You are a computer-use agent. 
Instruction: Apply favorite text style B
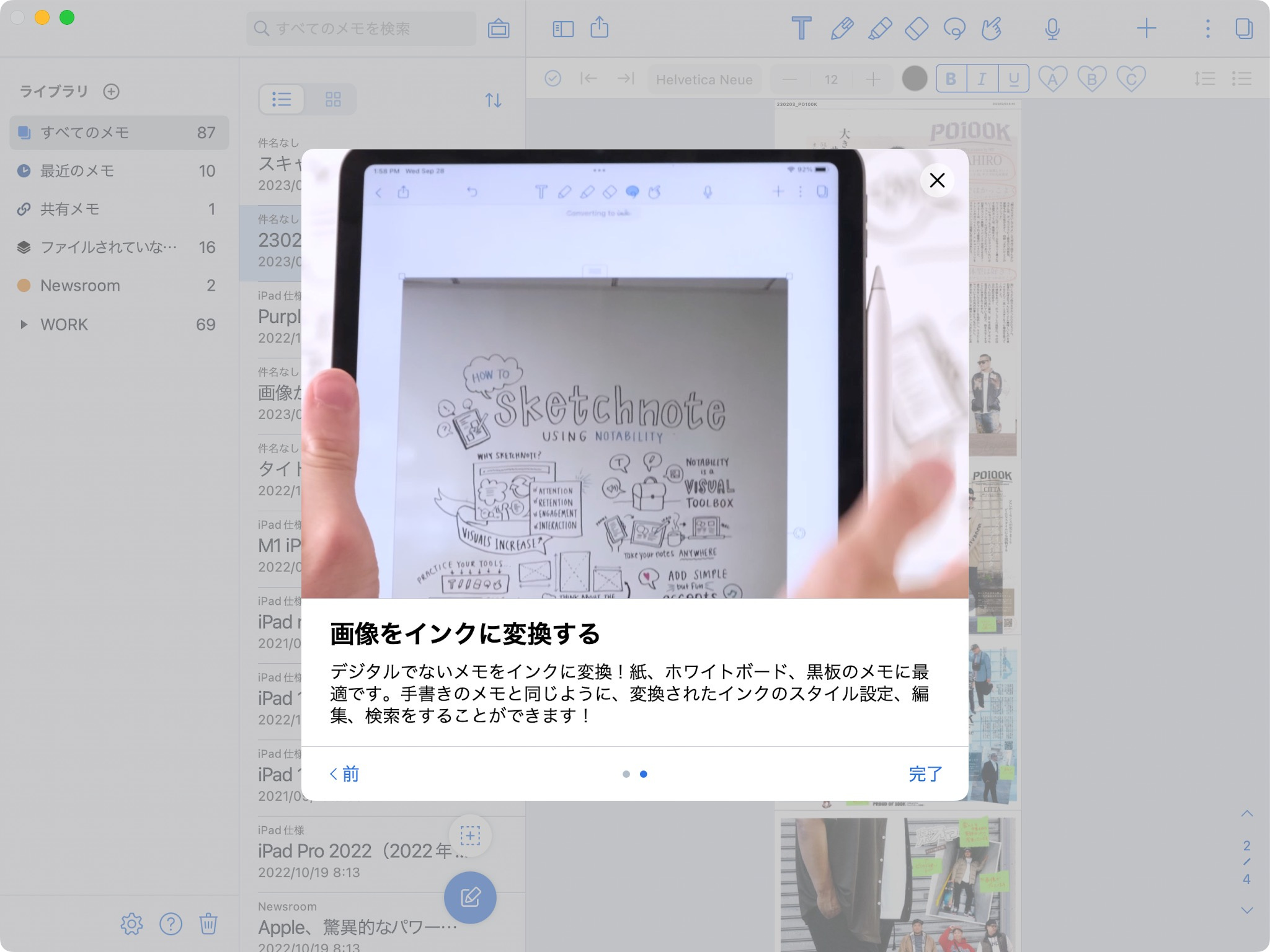tap(1091, 79)
